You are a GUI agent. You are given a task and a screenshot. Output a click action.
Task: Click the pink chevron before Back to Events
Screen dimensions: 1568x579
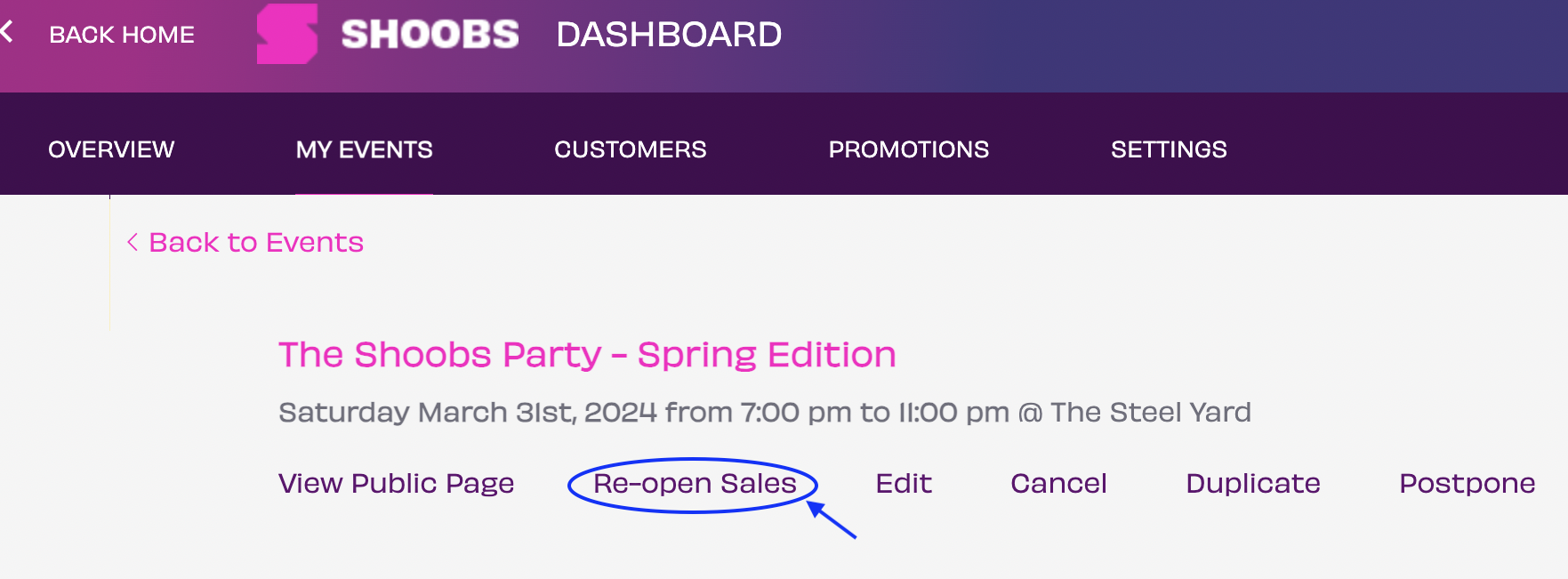pyautogui.click(x=133, y=242)
